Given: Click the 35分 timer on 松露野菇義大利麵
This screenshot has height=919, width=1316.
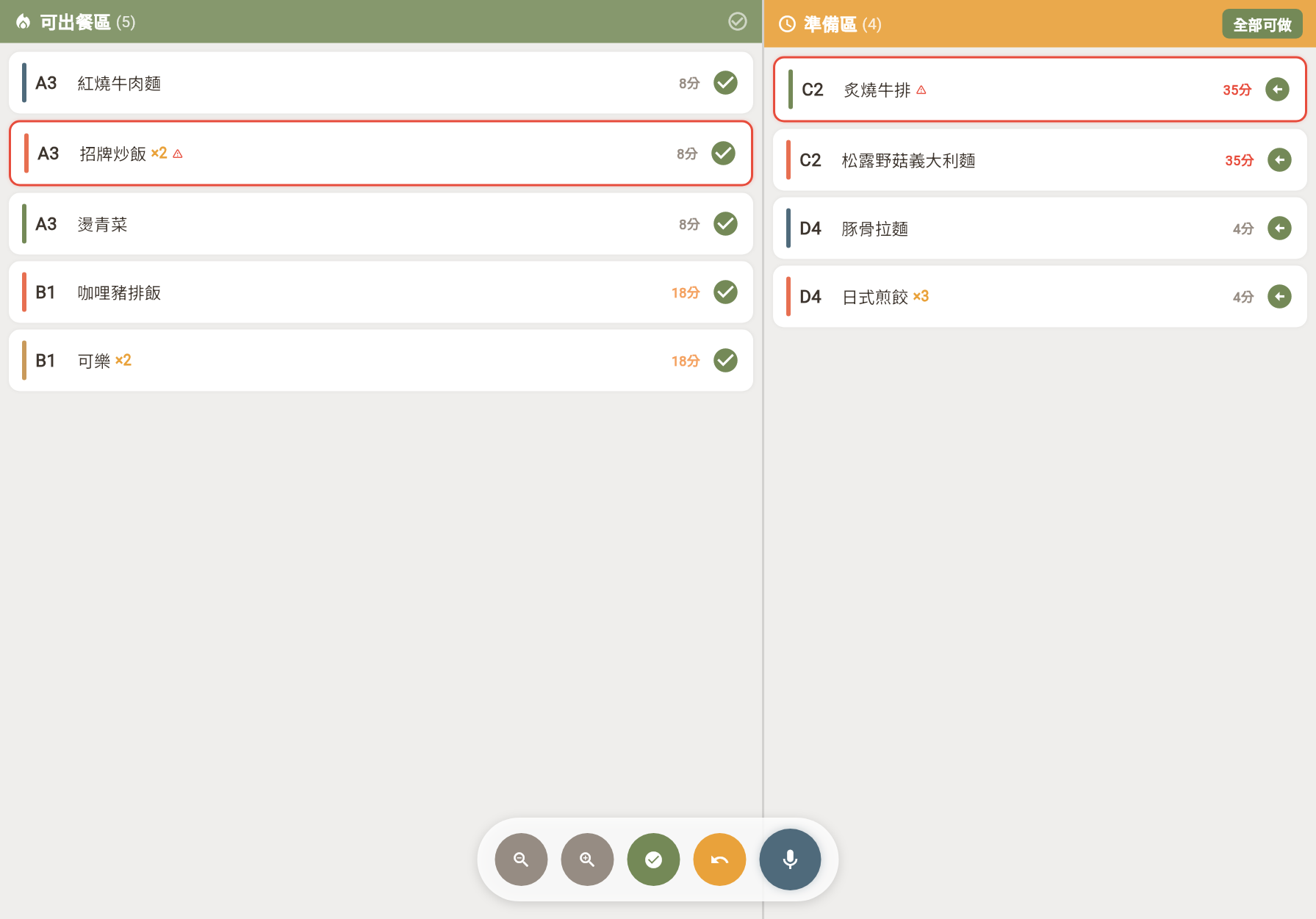Looking at the screenshot, I should pos(1239,160).
